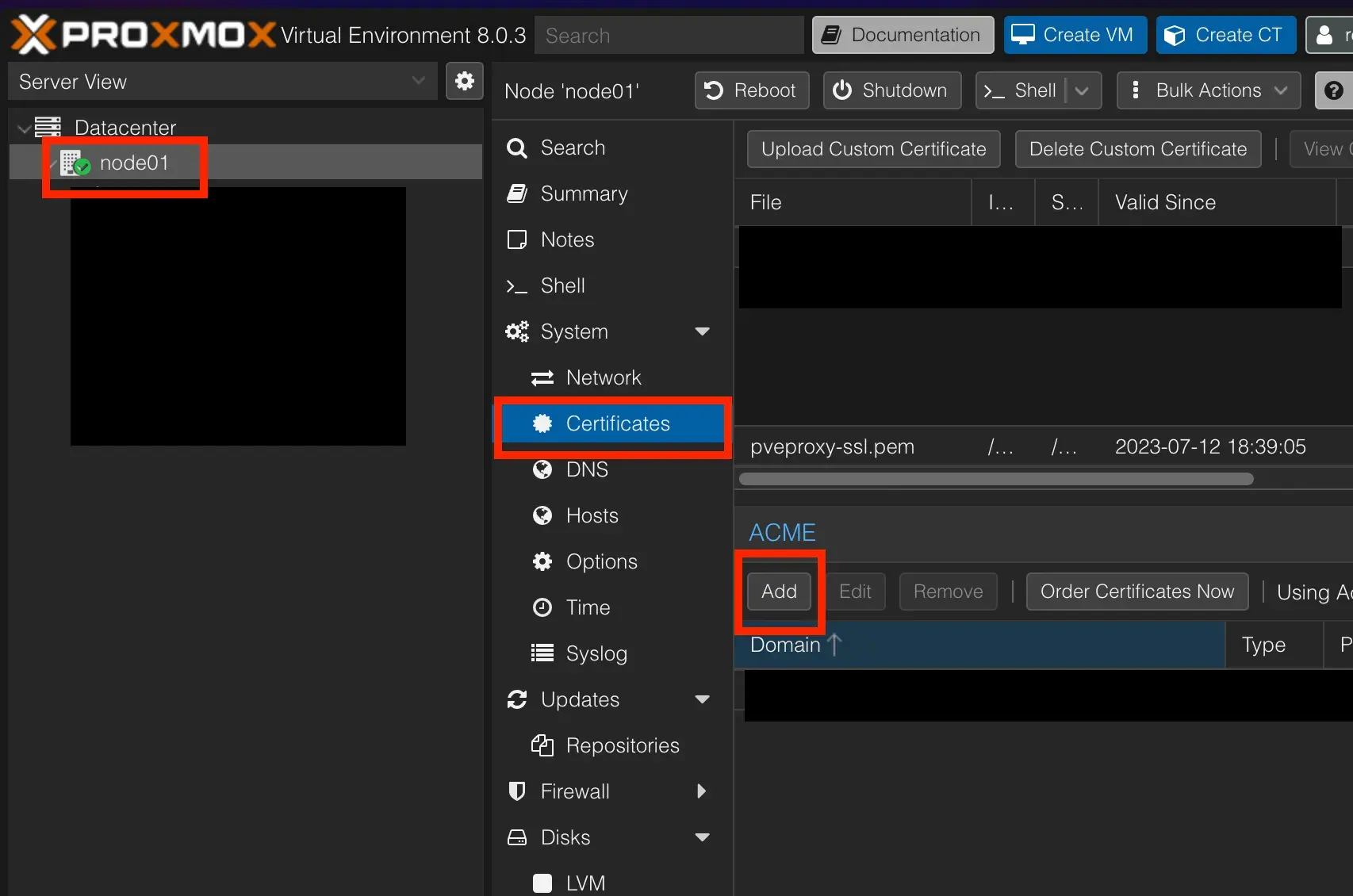This screenshot has height=896, width=1353.
Task: Click the LVM square icon
Action: (x=542, y=883)
